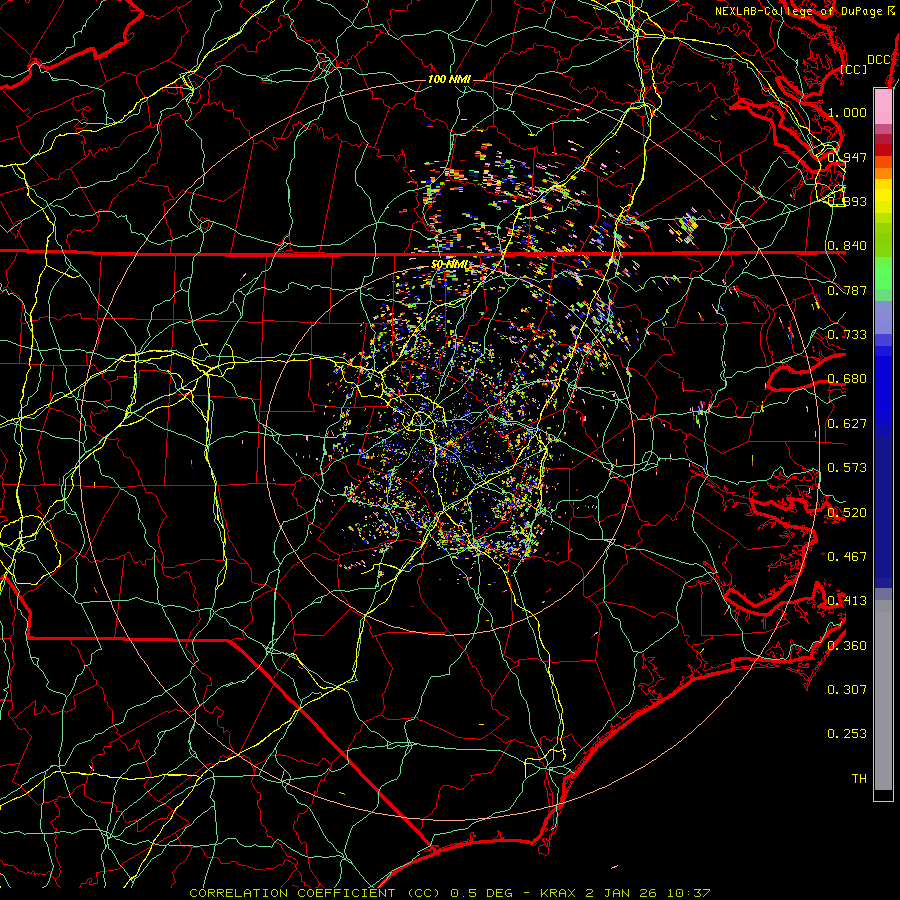Click the KRAX radar site identifier
The image size is (900, 900).
click(x=560, y=893)
